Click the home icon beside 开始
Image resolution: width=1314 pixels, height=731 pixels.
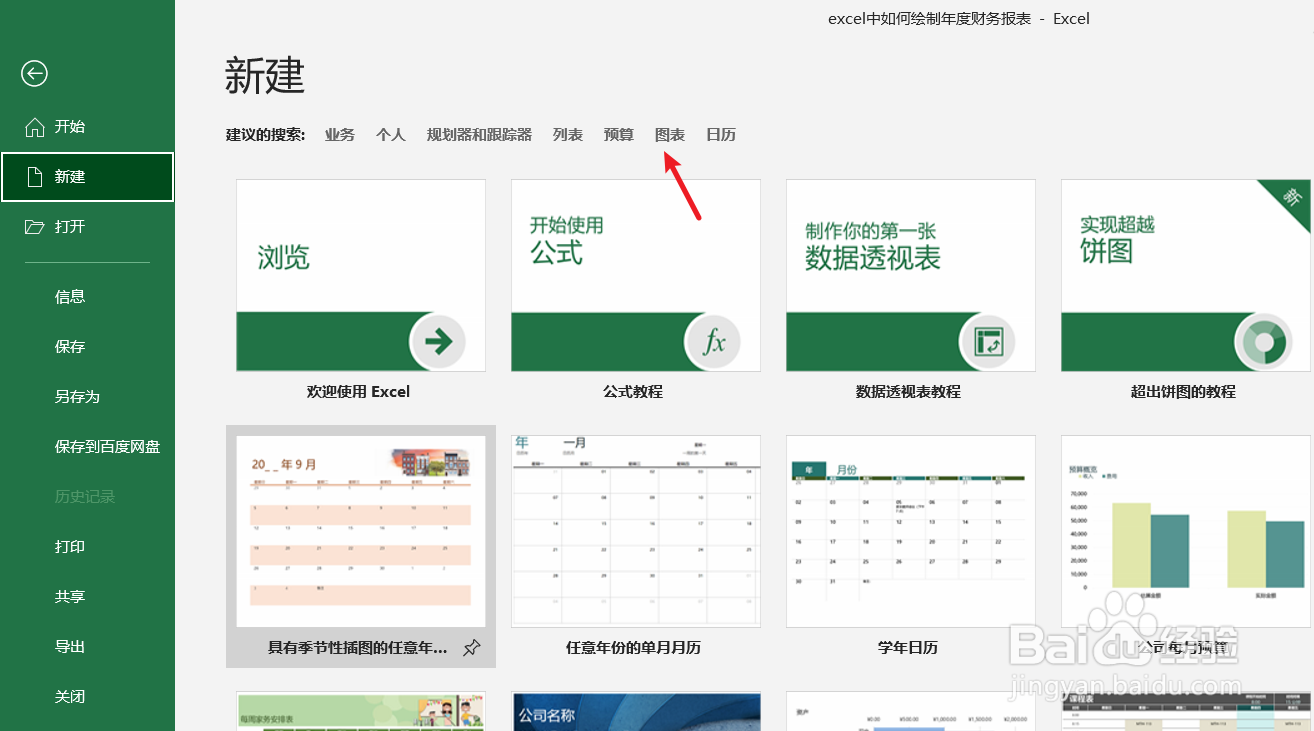[x=35, y=127]
